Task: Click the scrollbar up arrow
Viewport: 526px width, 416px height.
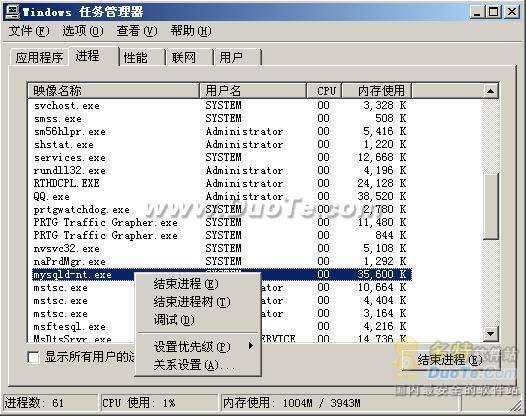Action: pos(490,91)
